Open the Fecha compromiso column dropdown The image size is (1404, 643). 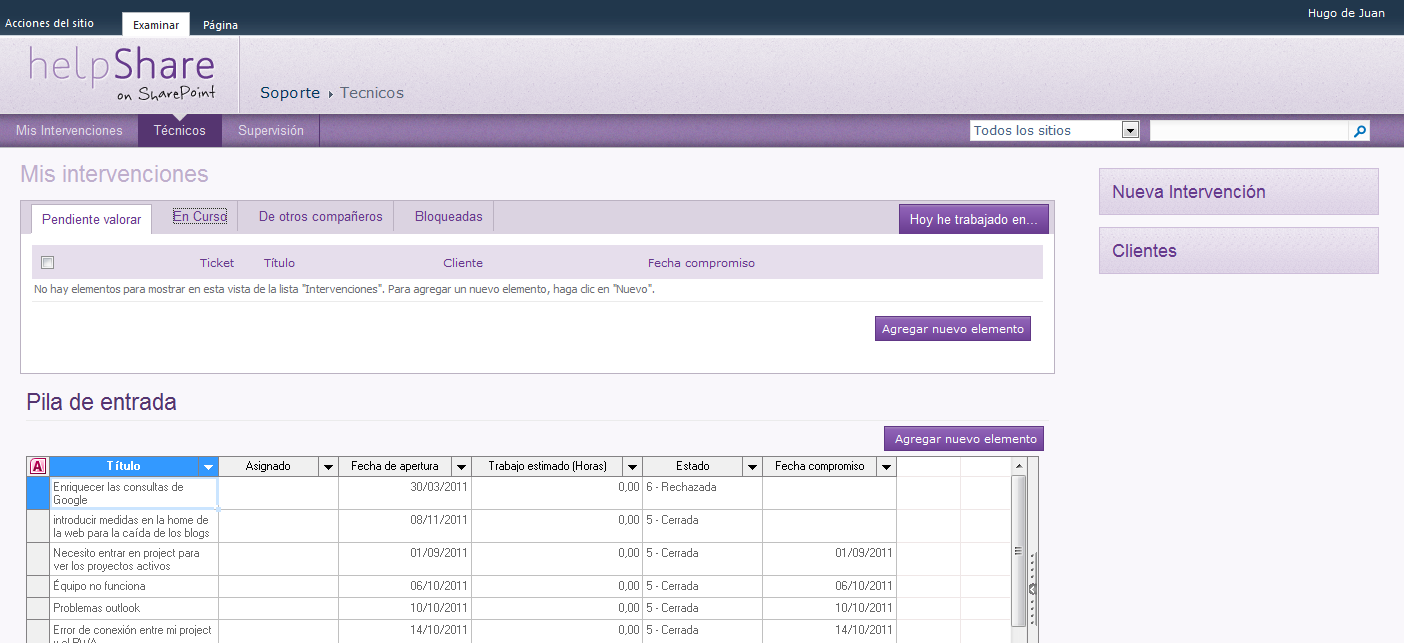[886, 465]
